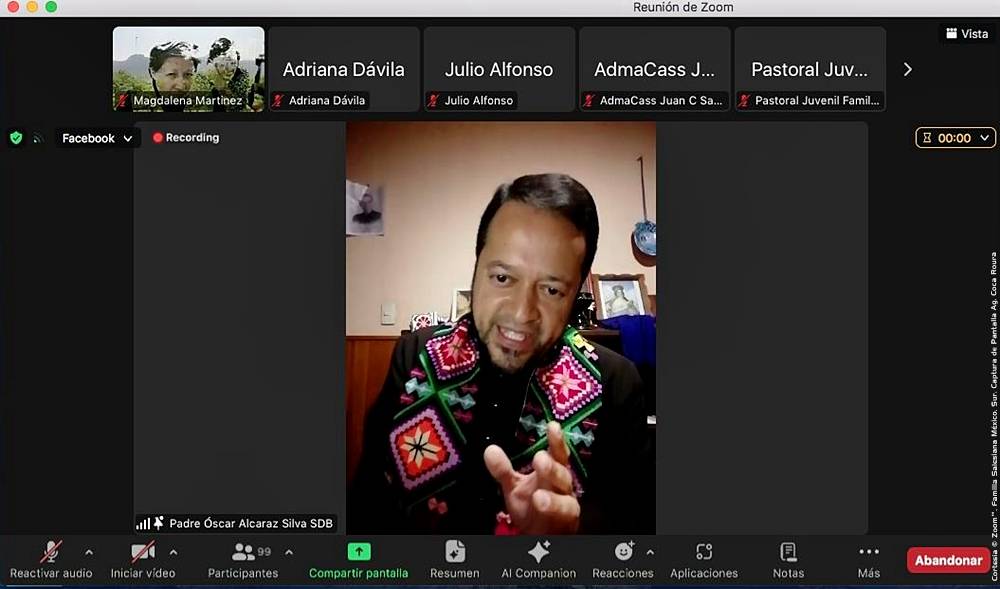Click the red Abandonar button
Viewport: 1000px width, 589px height.
point(948,560)
